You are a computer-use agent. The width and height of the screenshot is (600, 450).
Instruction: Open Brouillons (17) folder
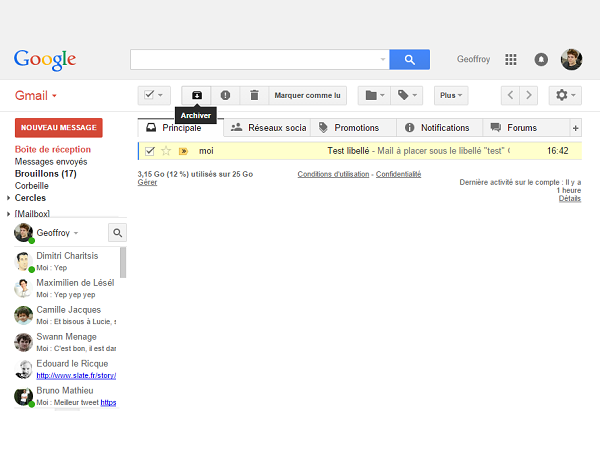[x=46, y=174]
